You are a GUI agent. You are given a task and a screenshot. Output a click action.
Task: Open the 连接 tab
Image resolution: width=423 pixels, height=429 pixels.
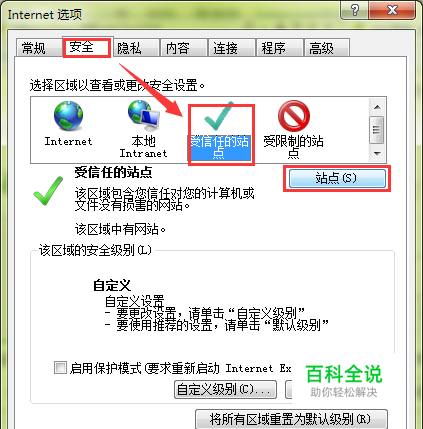(x=226, y=48)
